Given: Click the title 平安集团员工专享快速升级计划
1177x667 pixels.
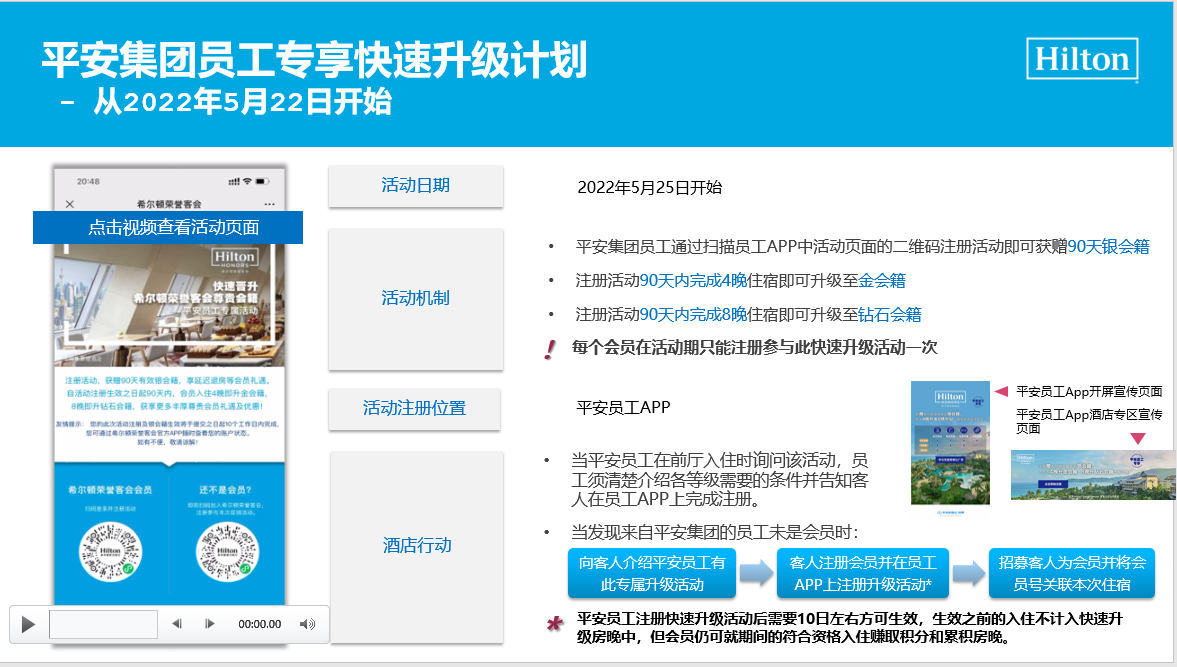Looking at the screenshot, I should click(315, 60).
